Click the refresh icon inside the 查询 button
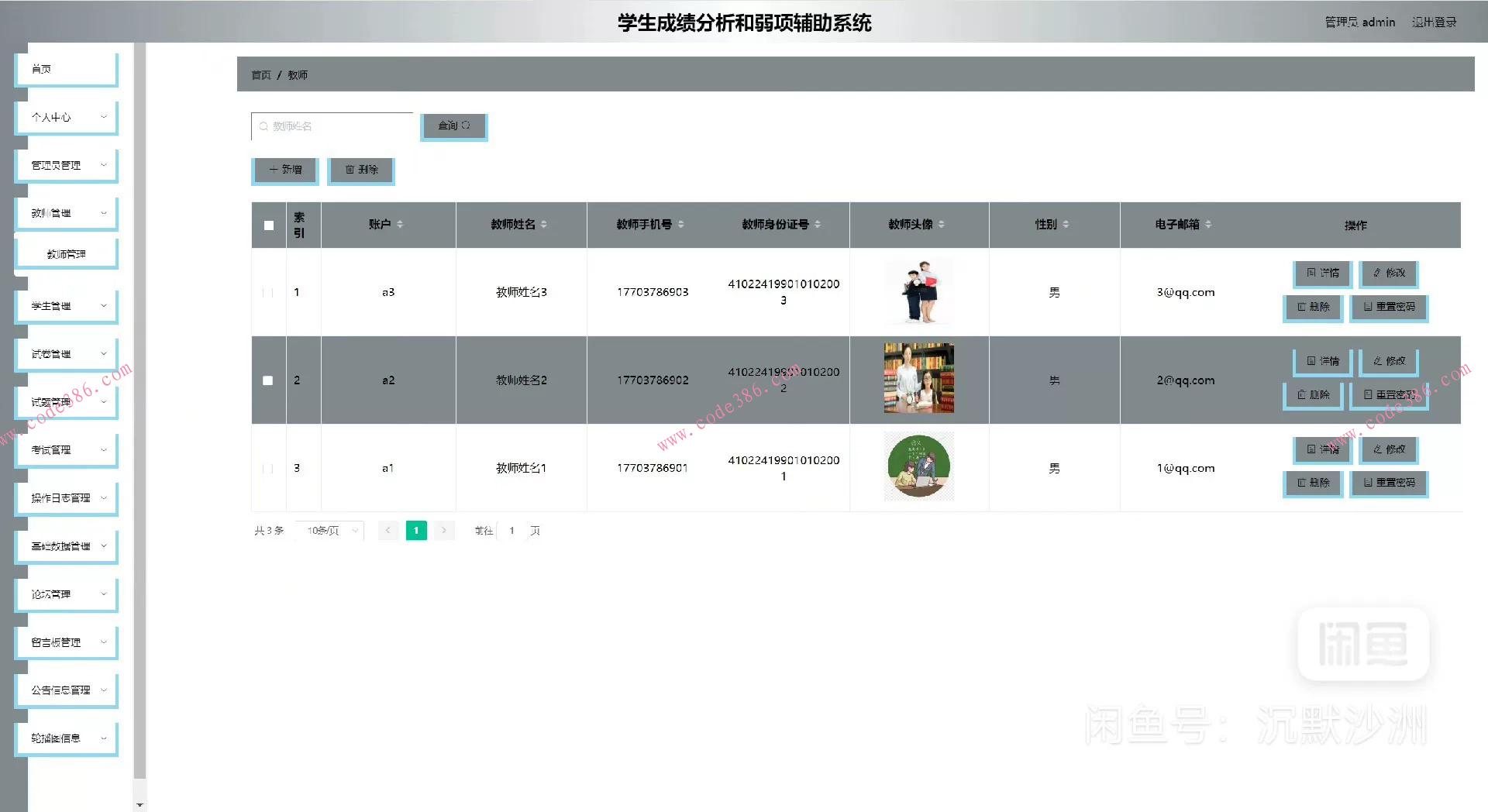The width and height of the screenshot is (1488, 812). pos(466,125)
